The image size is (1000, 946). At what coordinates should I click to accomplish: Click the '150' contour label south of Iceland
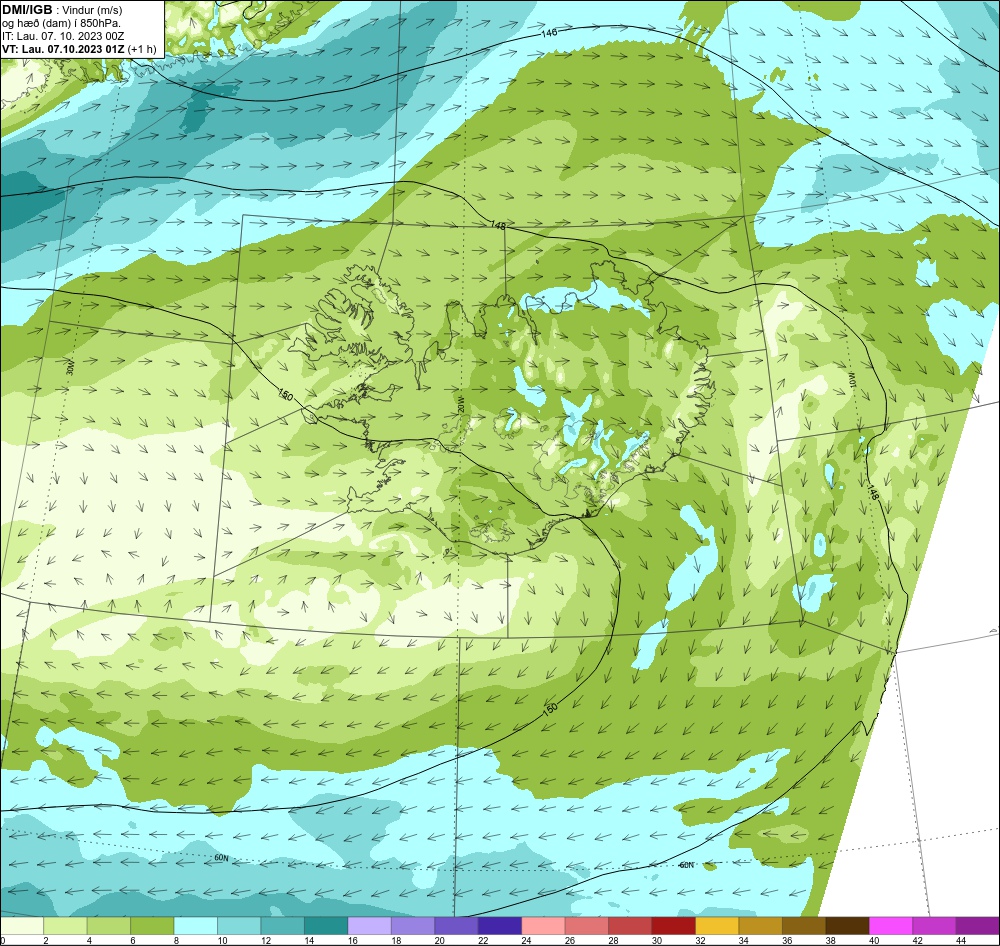click(550, 709)
